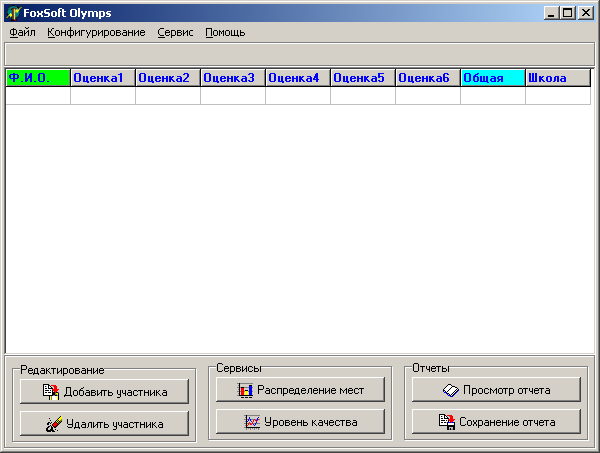Click the Оценка4 column header
Screen dimensions: 600x453
coord(298,78)
